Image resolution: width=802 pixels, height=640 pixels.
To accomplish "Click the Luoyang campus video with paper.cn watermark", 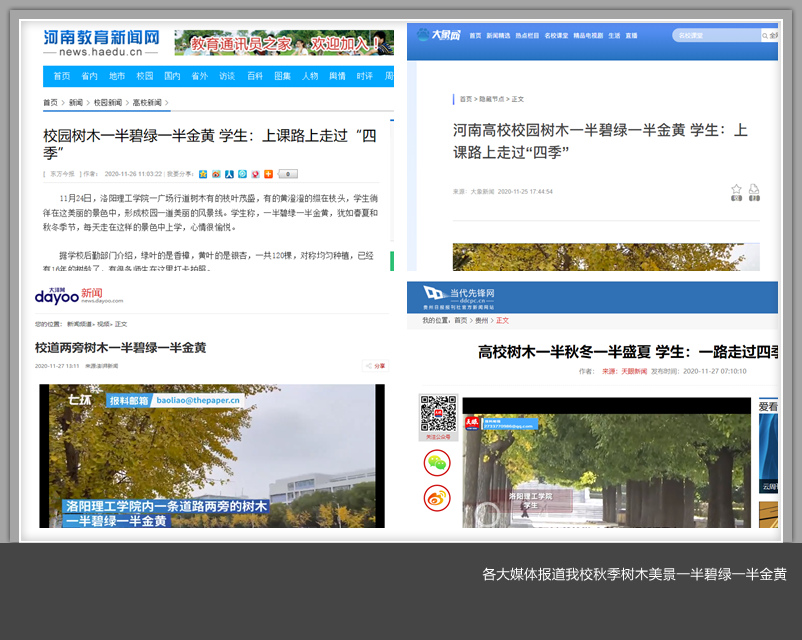I will pos(211,455).
